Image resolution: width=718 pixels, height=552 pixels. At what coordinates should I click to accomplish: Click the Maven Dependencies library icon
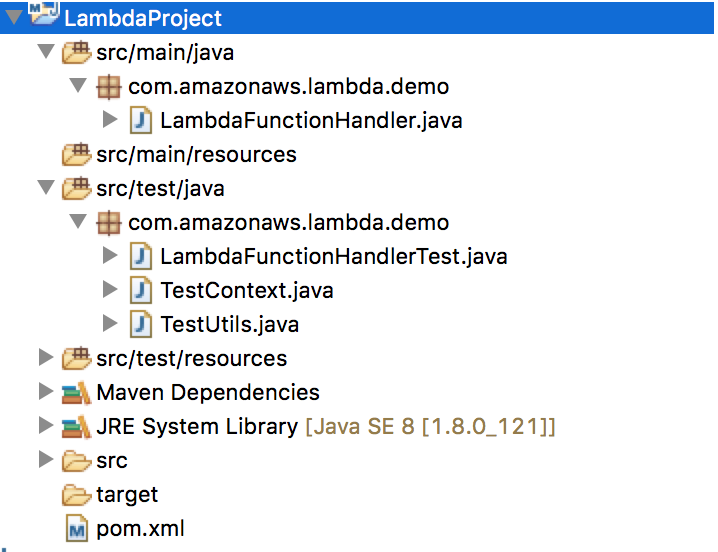tap(76, 393)
